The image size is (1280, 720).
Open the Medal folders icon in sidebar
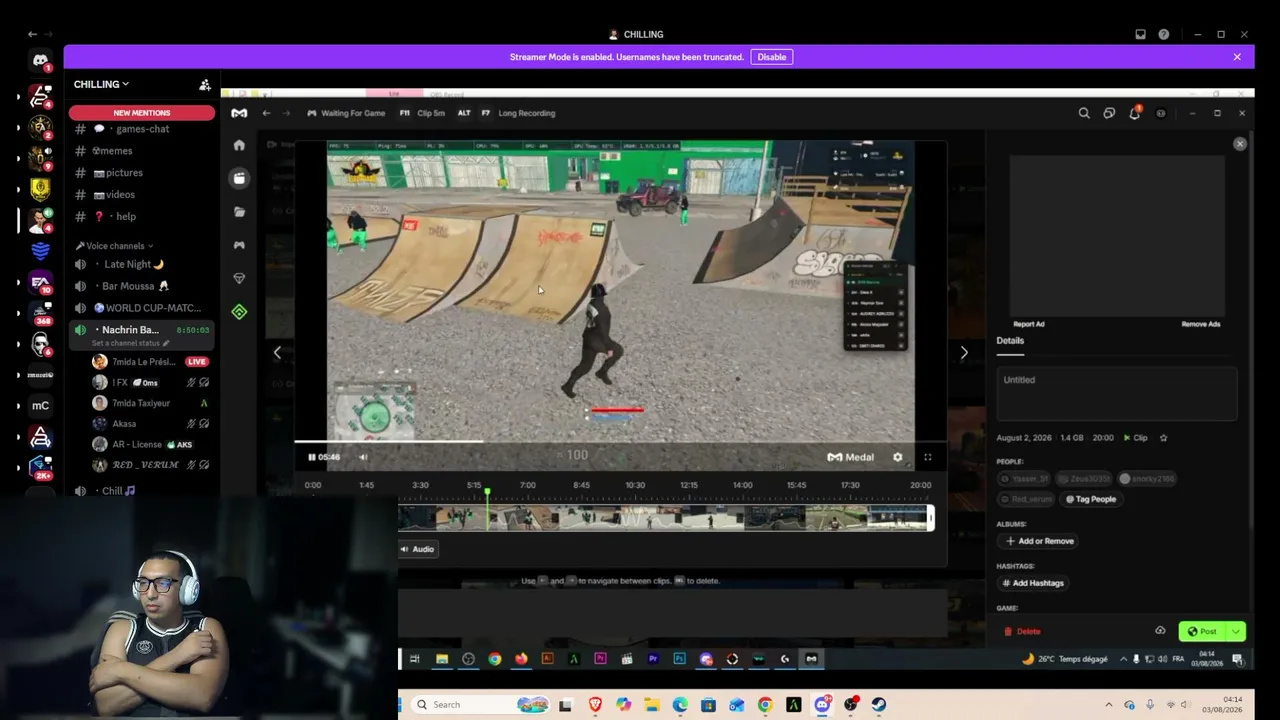click(239, 212)
